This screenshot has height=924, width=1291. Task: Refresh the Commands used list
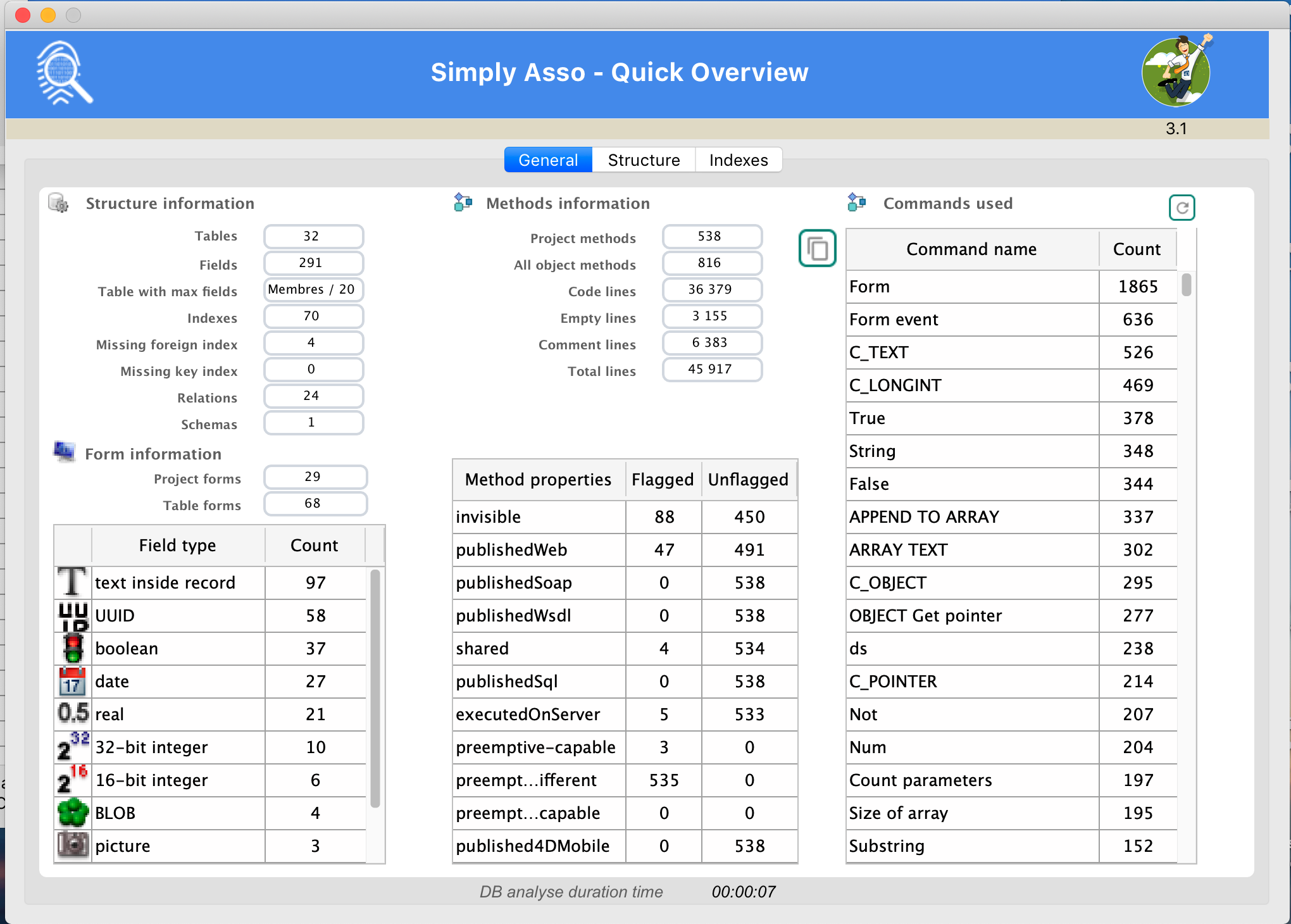pos(1181,207)
